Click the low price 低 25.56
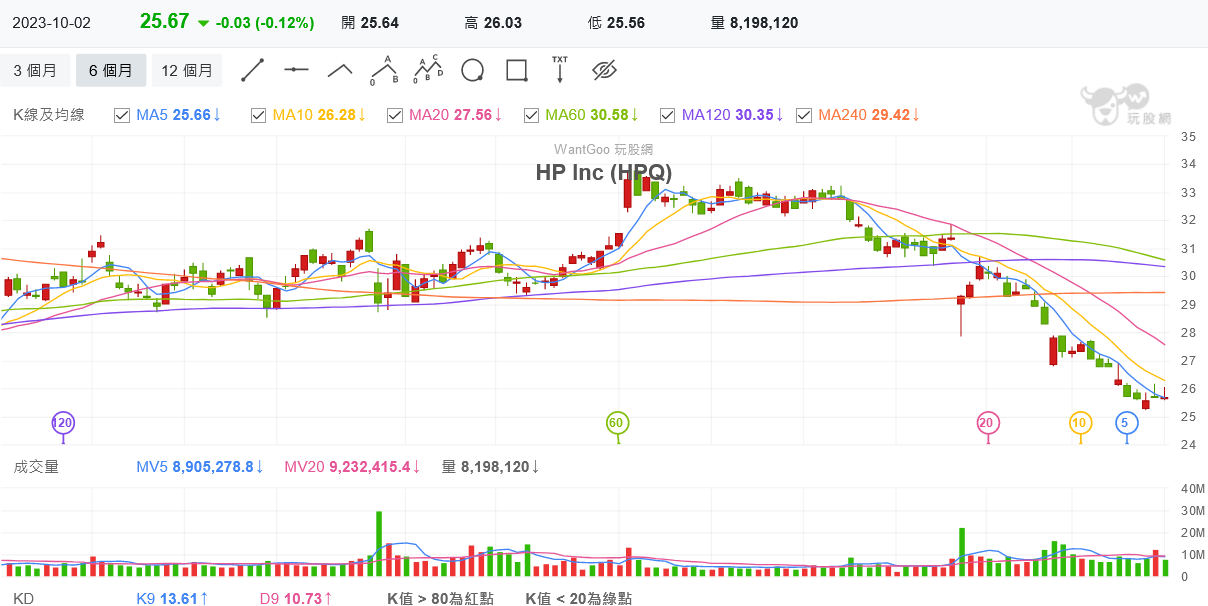1208x606 pixels. click(x=617, y=22)
